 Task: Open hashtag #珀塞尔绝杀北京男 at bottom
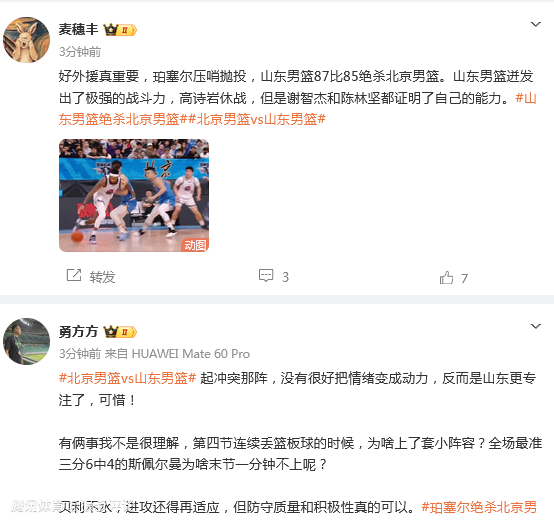(479, 508)
